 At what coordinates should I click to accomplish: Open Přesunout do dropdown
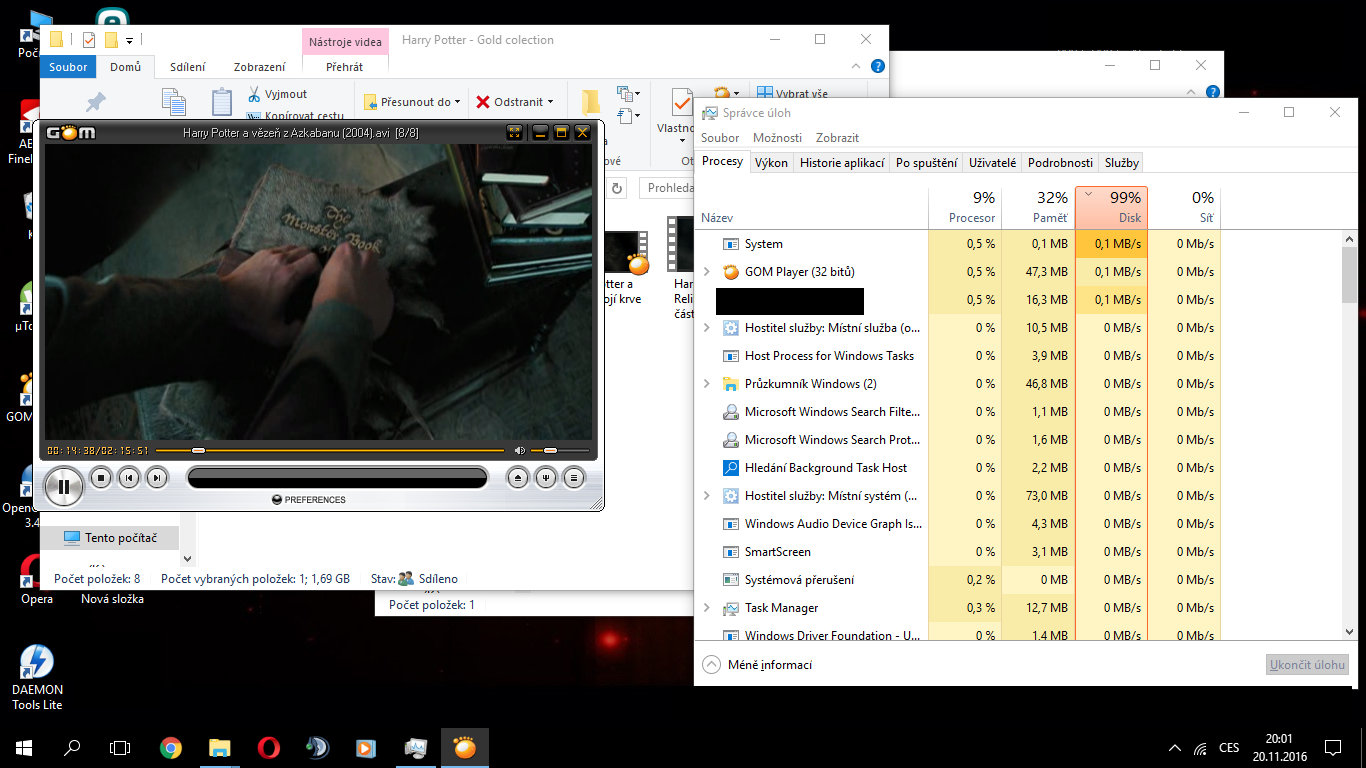point(412,102)
